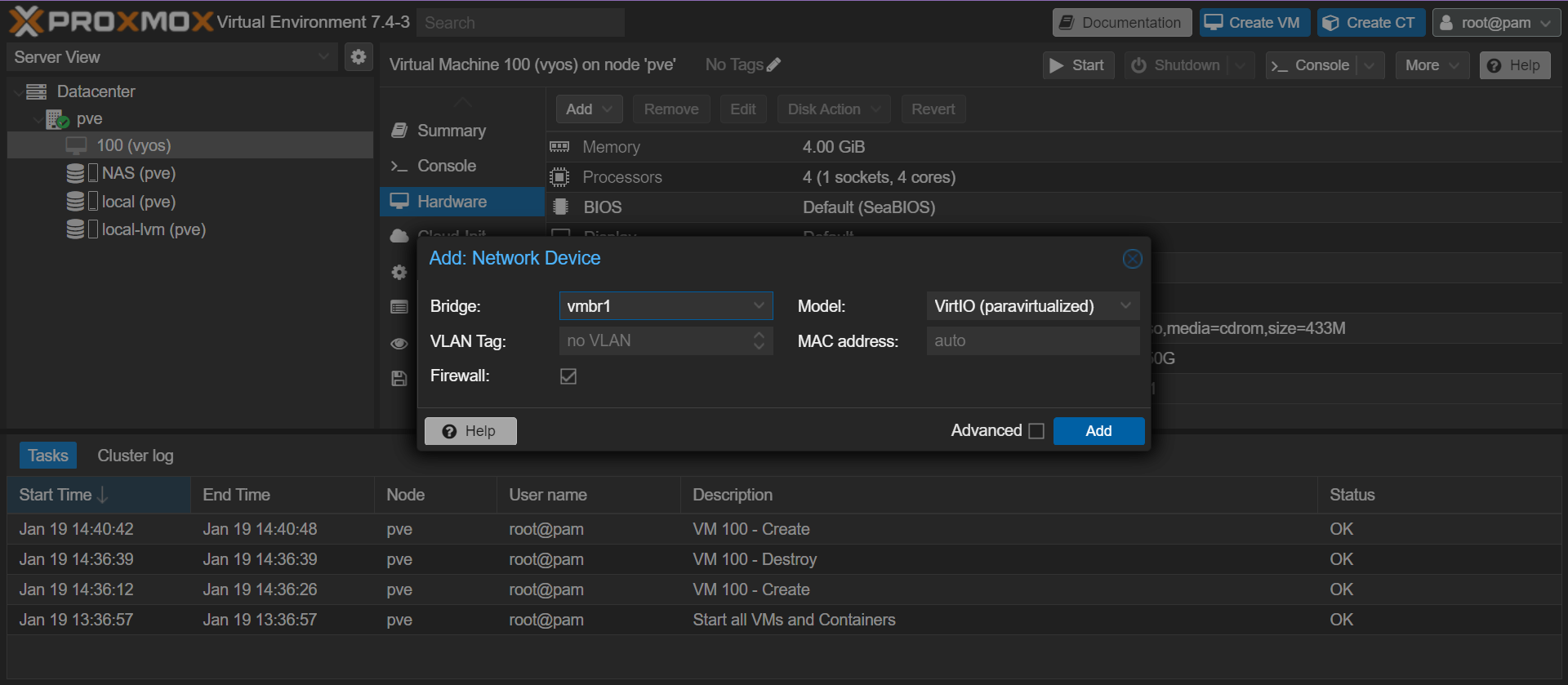The width and height of the screenshot is (1568, 685).
Task: Open Backup via the floppy disk icon
Action: click(x=399, y=379)
